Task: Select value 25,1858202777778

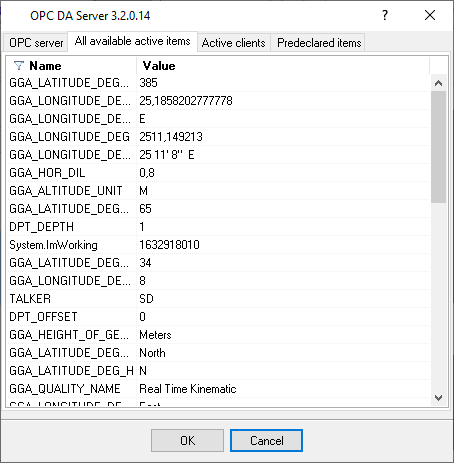Action: click(x=186, y=101)
